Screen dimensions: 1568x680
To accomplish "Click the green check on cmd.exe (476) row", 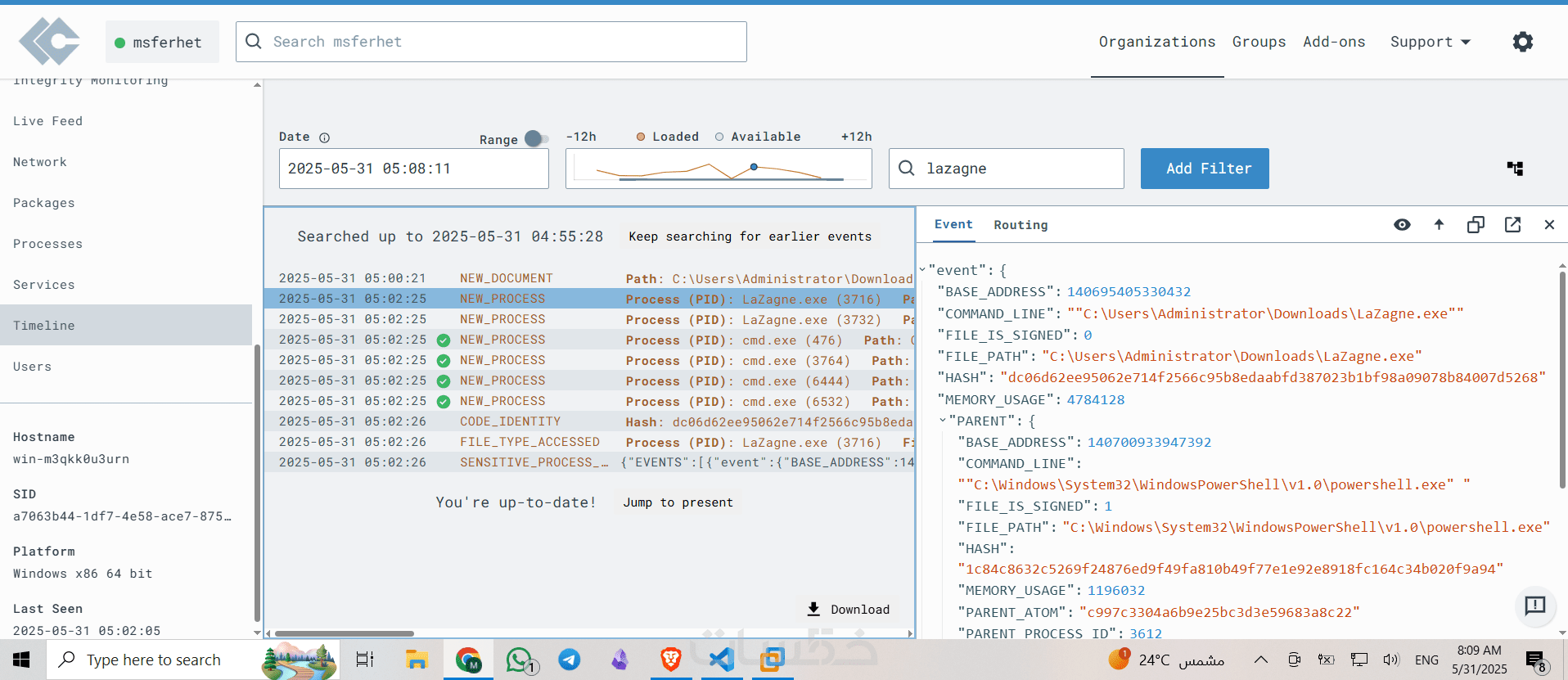I will pos(444,340).
